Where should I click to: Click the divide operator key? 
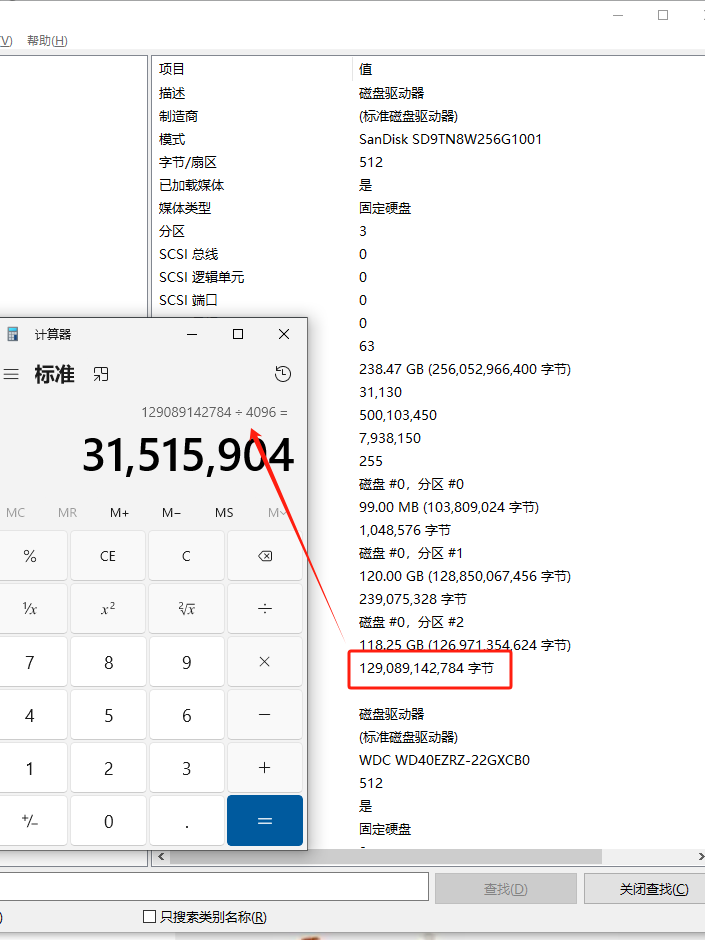pyautogui.click(x=265, y=608)
